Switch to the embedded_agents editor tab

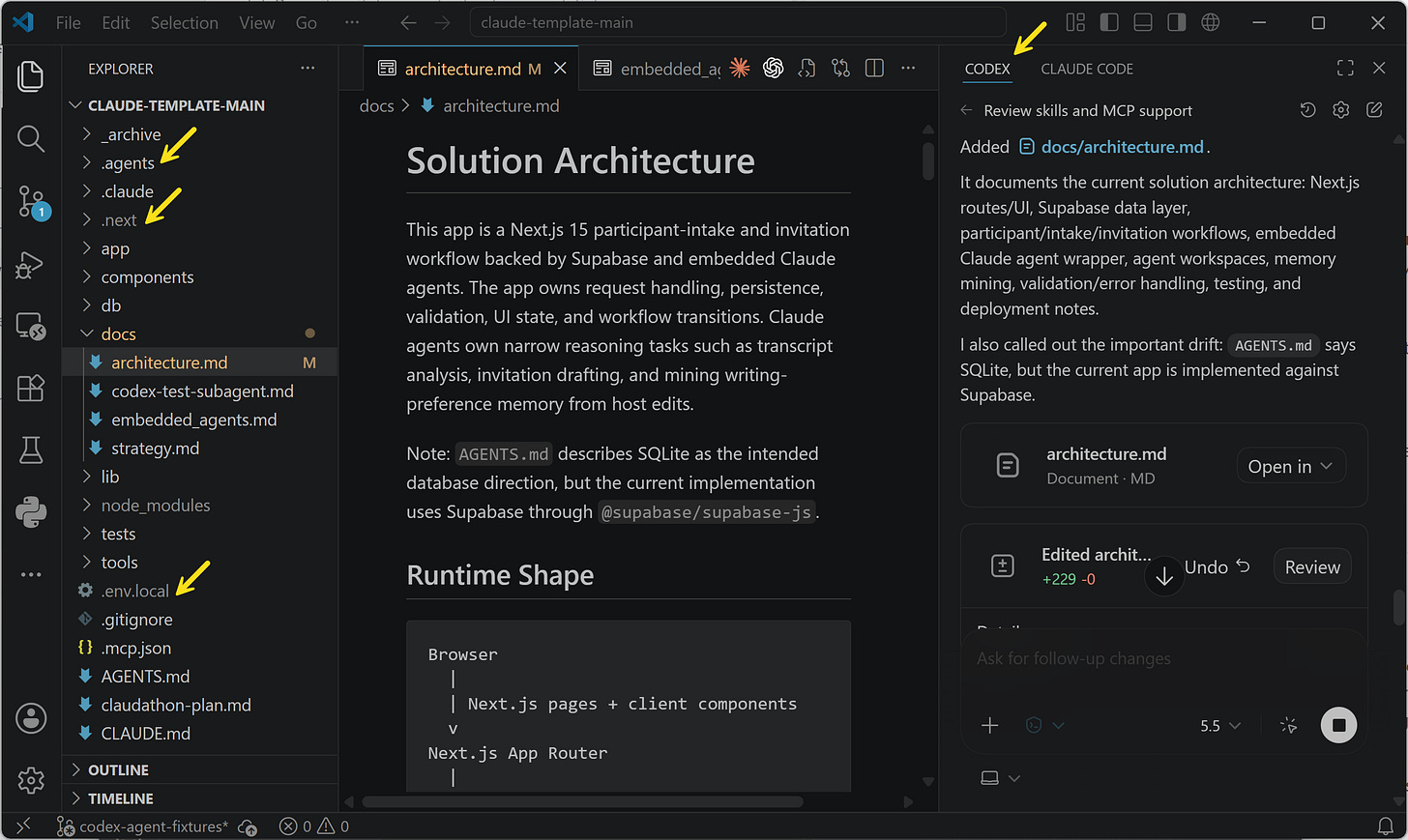(658, 68)
